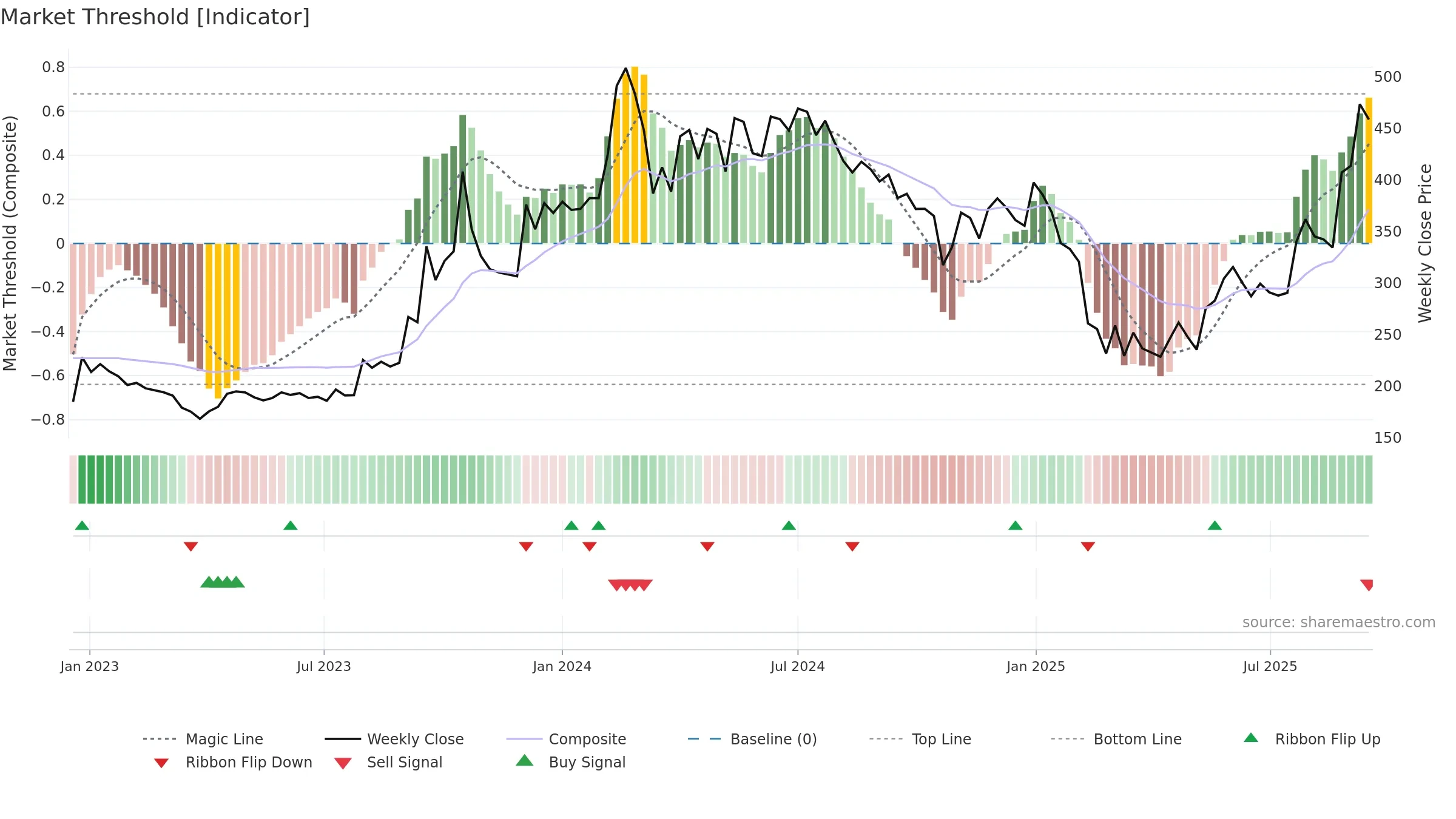1456x819 pixels.
Task: Click the Jul 2024 x-axis label
Action: [x=798, y=667]
